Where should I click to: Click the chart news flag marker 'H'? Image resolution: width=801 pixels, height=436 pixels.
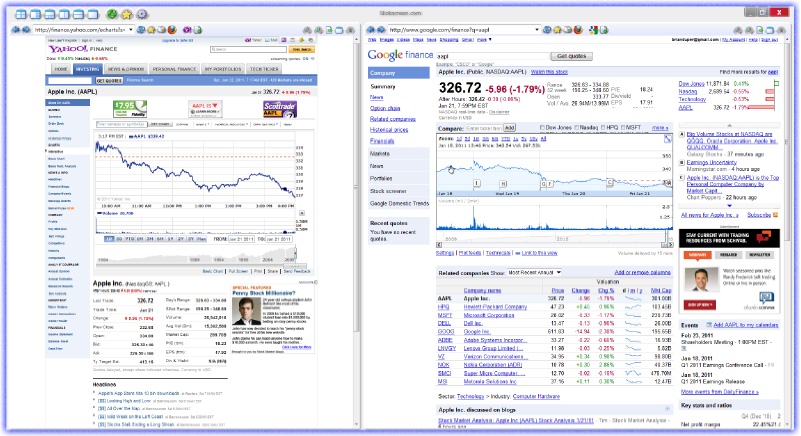point(503,183)
